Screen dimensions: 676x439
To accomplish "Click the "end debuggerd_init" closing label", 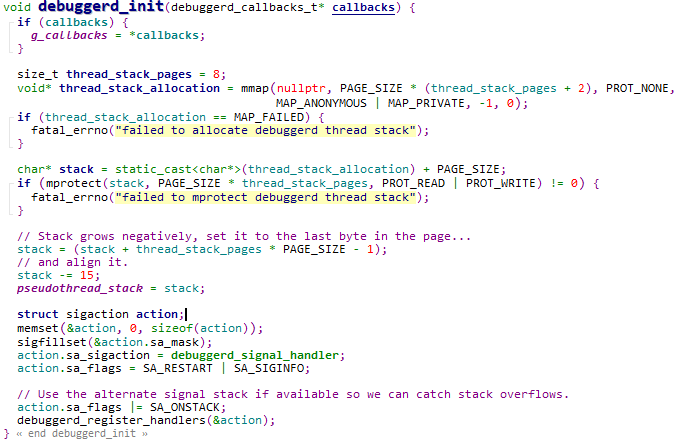I will coord(82,433).
